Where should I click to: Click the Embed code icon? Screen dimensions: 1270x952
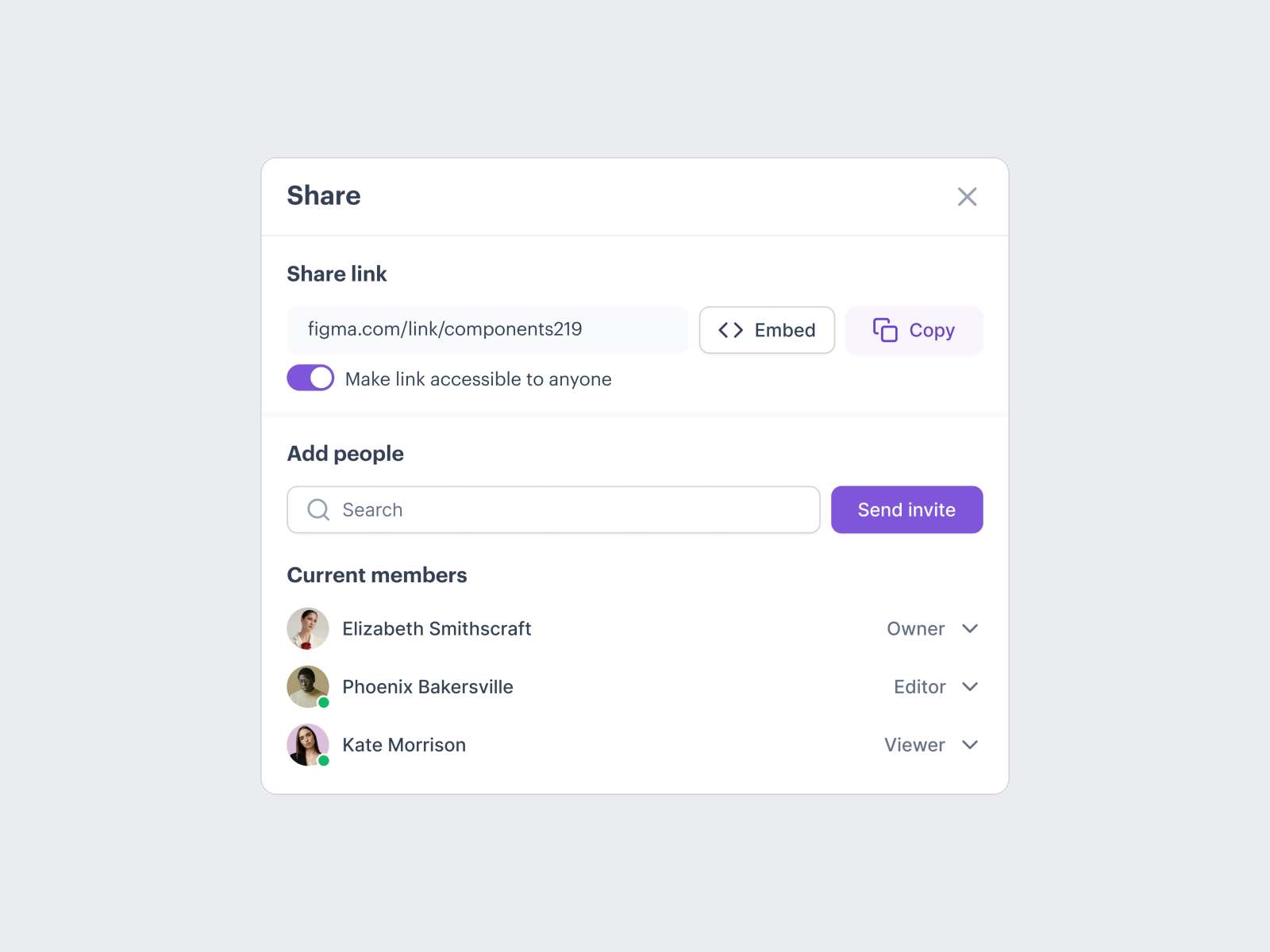[729, 330]
